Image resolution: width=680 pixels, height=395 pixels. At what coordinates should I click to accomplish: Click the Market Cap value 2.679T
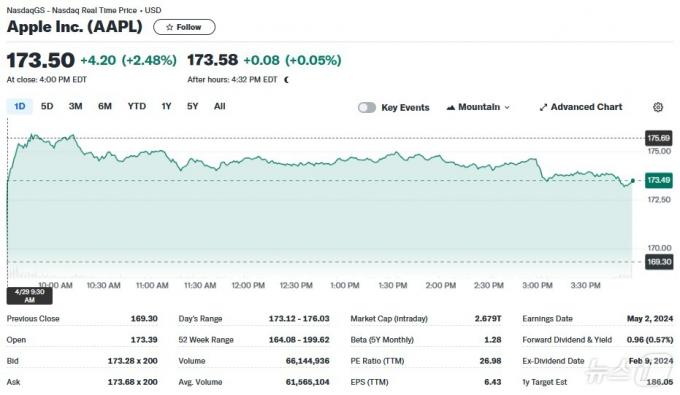pos(488,319)
